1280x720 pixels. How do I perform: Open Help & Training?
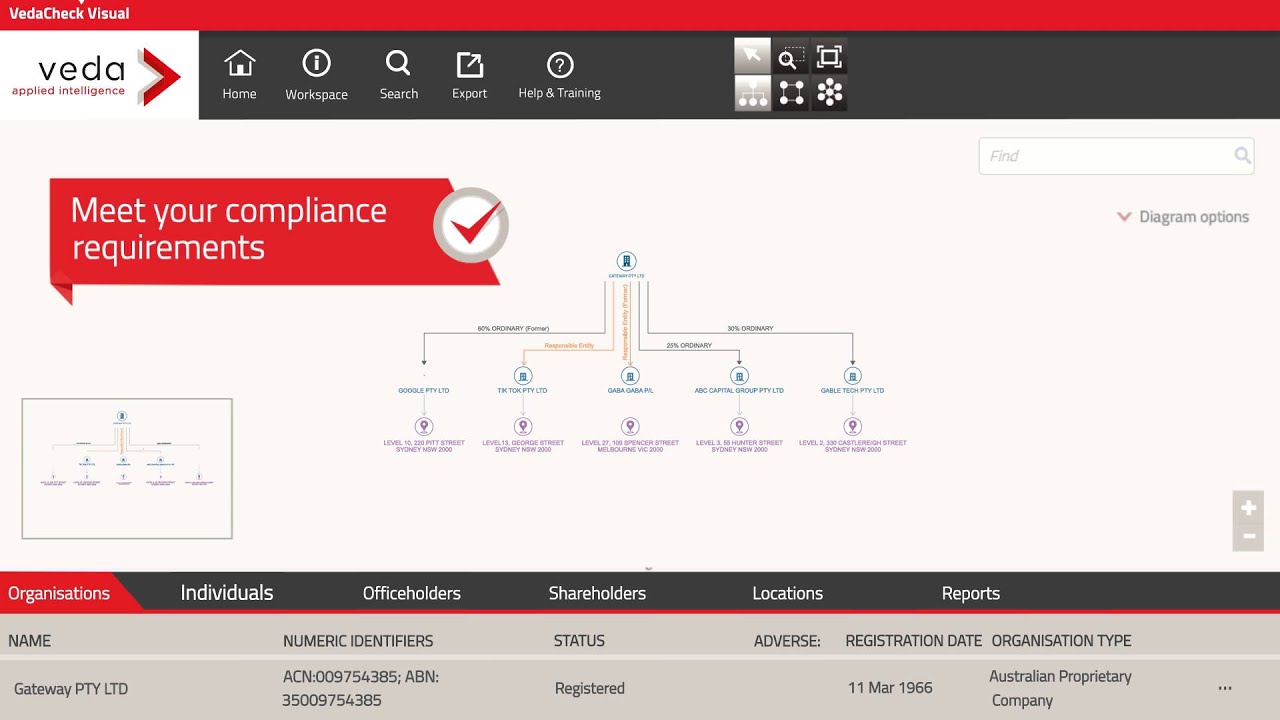559,76
